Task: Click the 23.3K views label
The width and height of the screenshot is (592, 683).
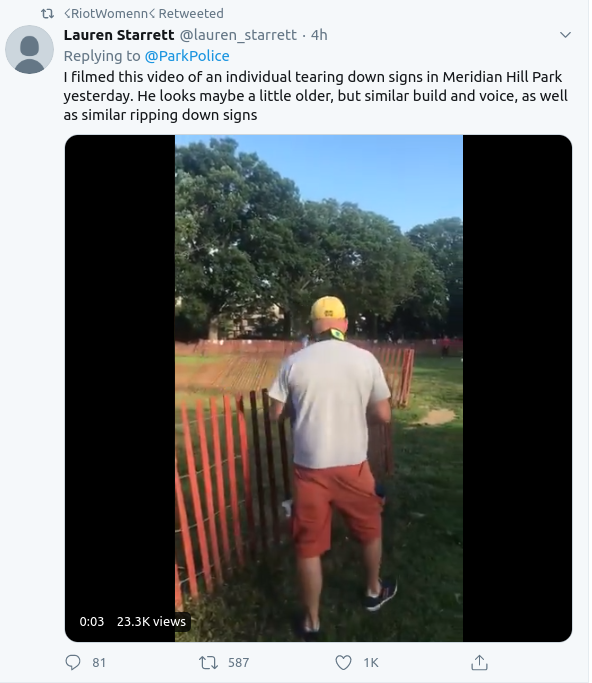Action: [x=151, y=621]
